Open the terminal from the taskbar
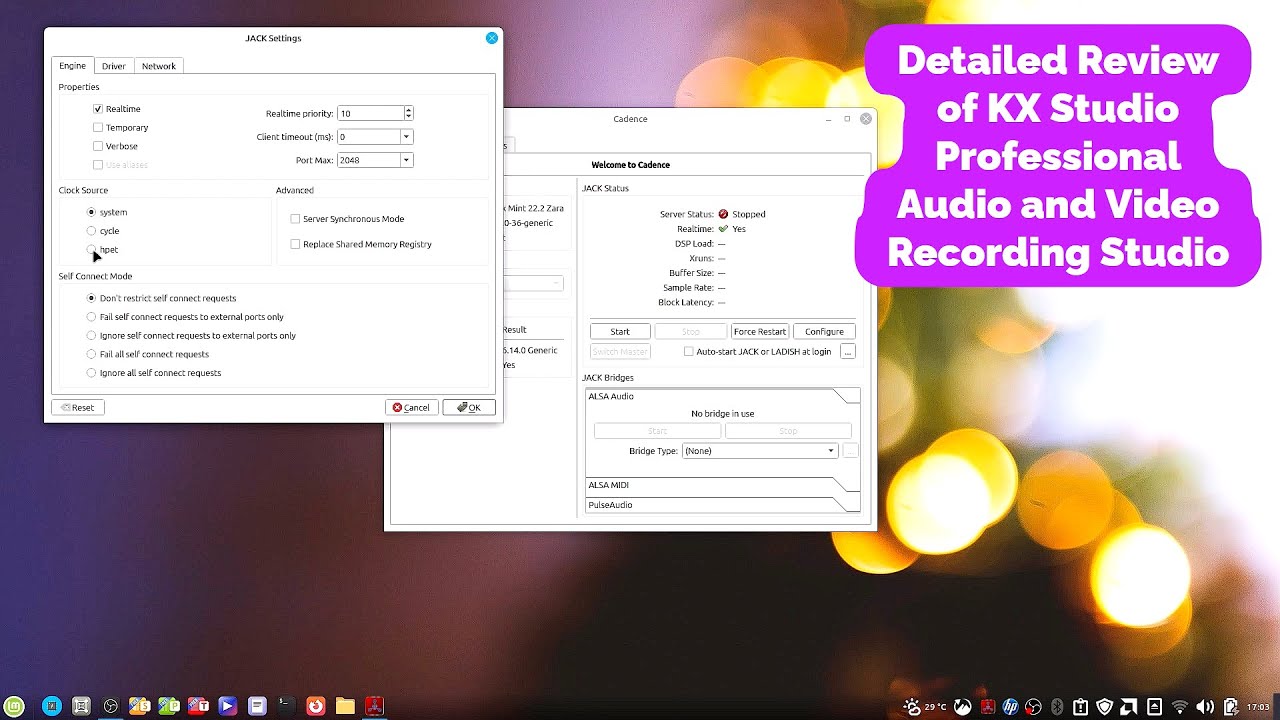 pyautogui.click(x=286, y=706)
